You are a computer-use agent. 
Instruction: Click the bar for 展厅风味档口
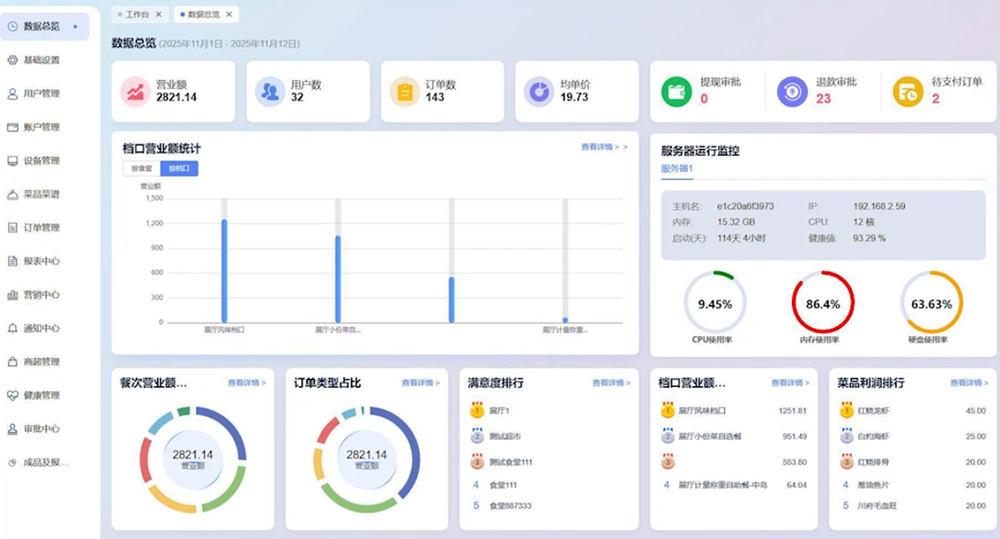coord(224,271)
